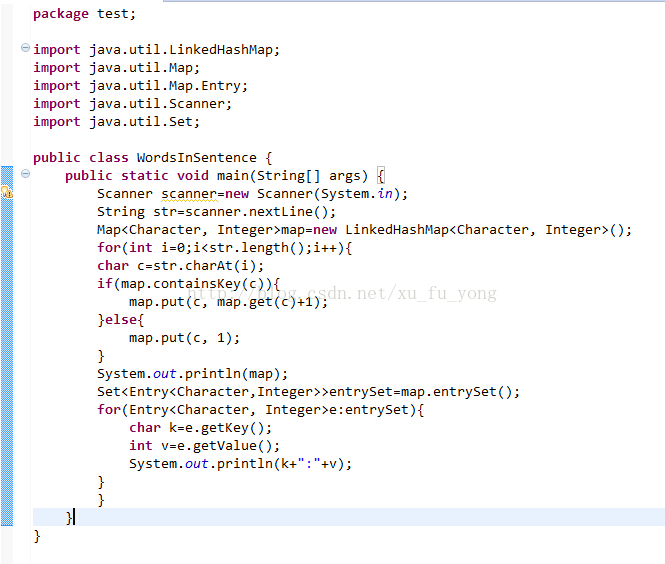Click the package test declaration line
665x564 pixels.
[84, 14]
